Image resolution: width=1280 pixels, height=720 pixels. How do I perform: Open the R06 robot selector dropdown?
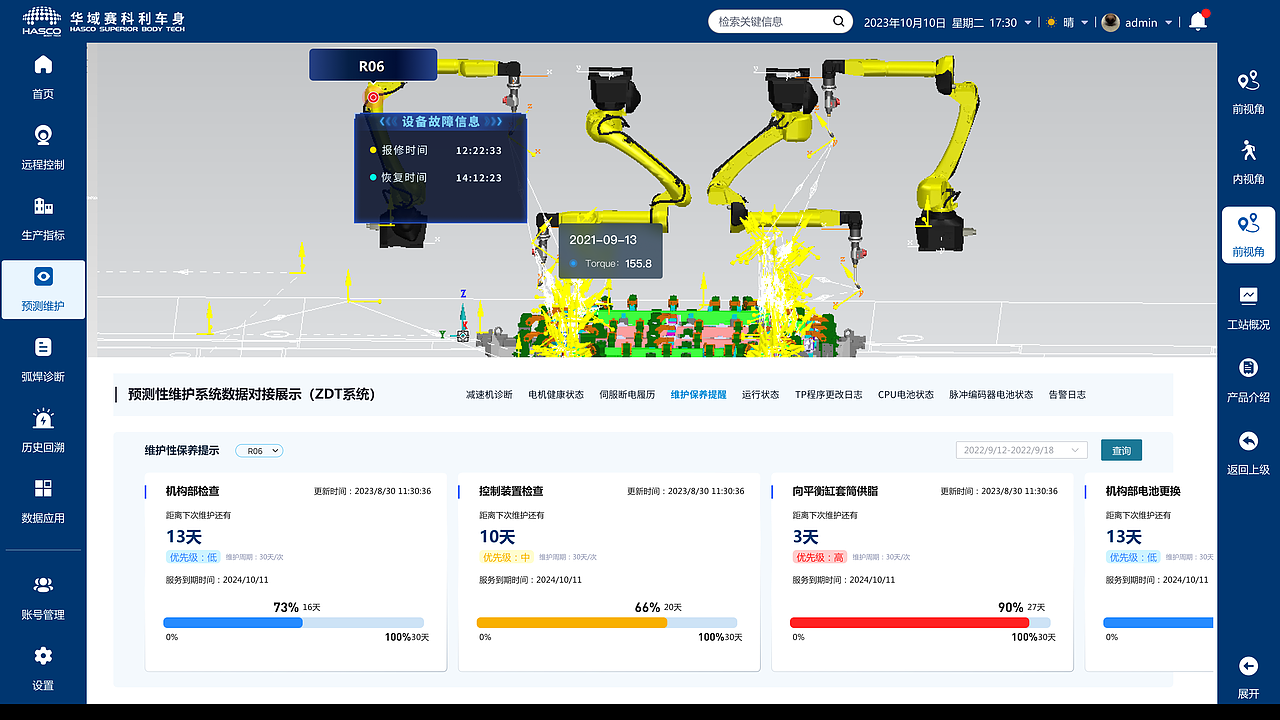pyautogui.click(x=259, y=451)
